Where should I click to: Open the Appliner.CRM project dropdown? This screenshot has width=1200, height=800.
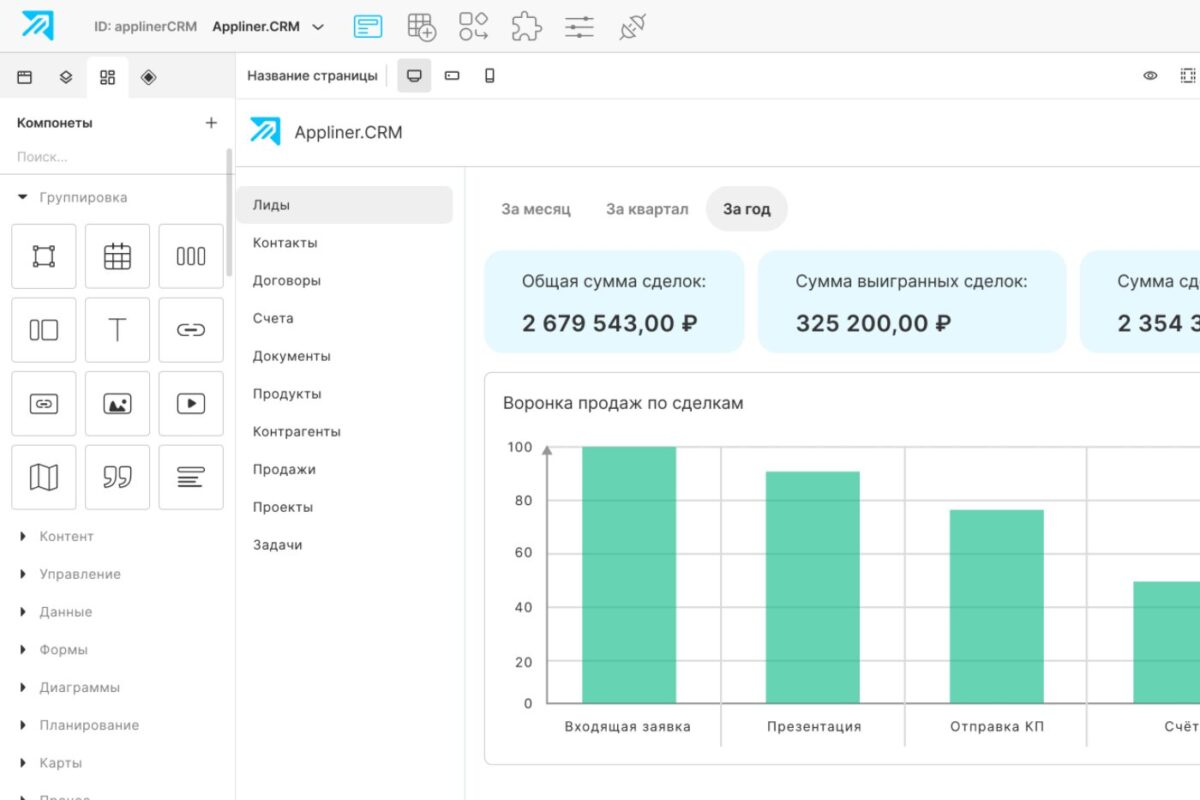tap(268, 27)
